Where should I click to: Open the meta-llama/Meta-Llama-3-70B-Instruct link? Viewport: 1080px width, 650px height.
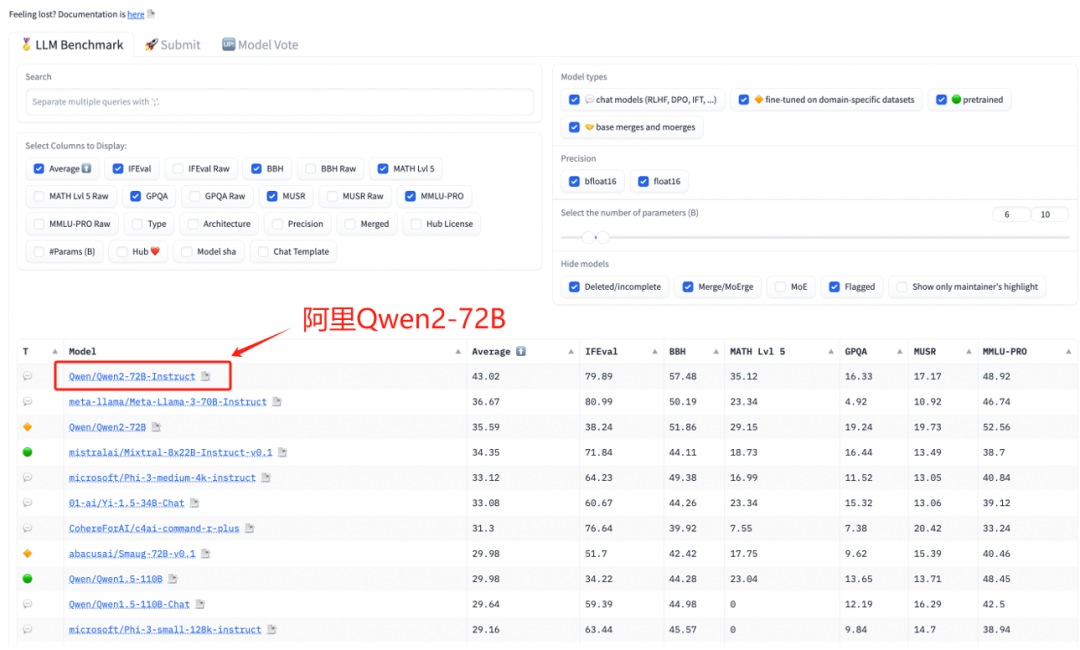(x=167, y=401)
